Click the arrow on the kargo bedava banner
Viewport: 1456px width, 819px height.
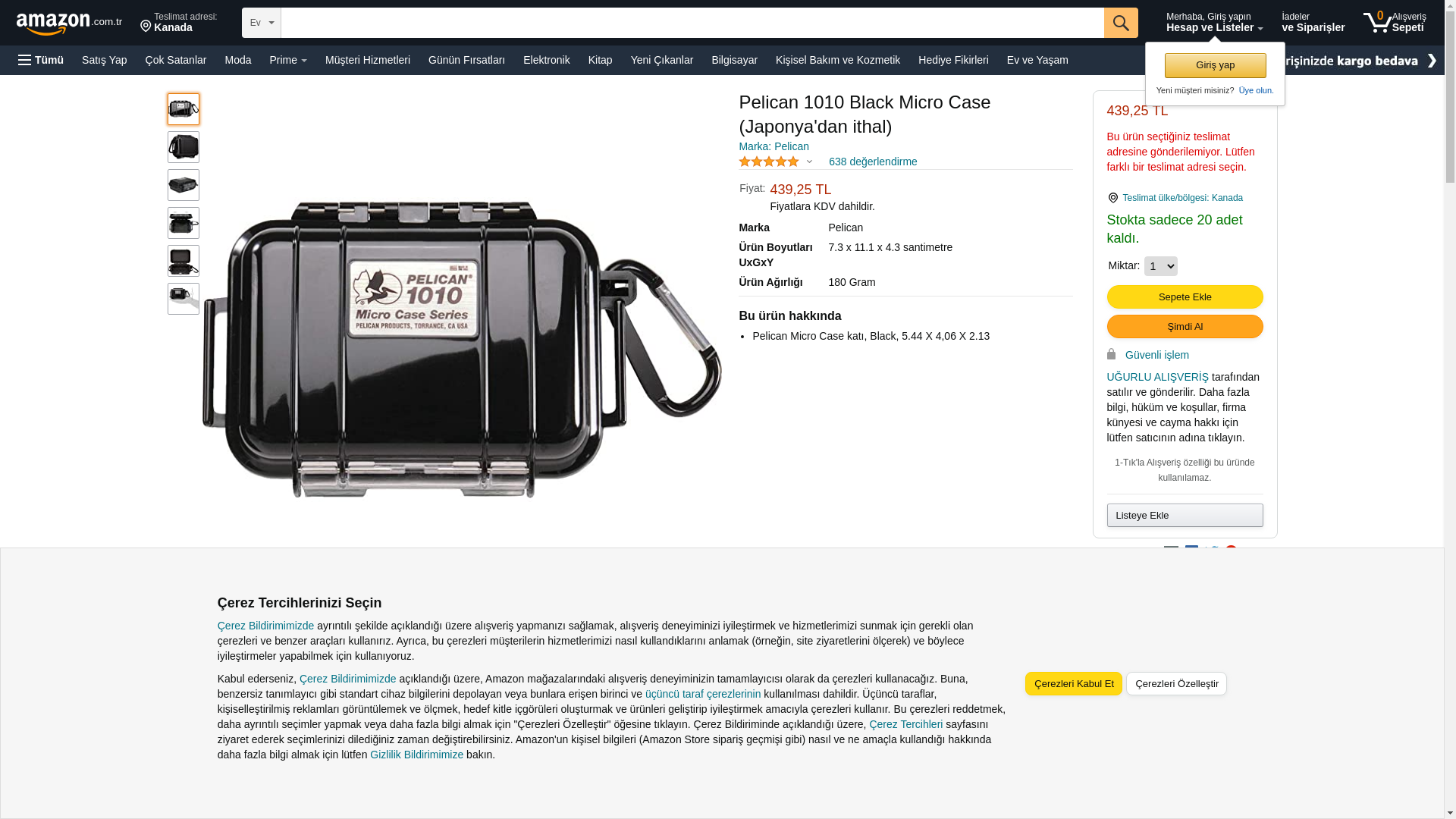[x=1431, y=61]
